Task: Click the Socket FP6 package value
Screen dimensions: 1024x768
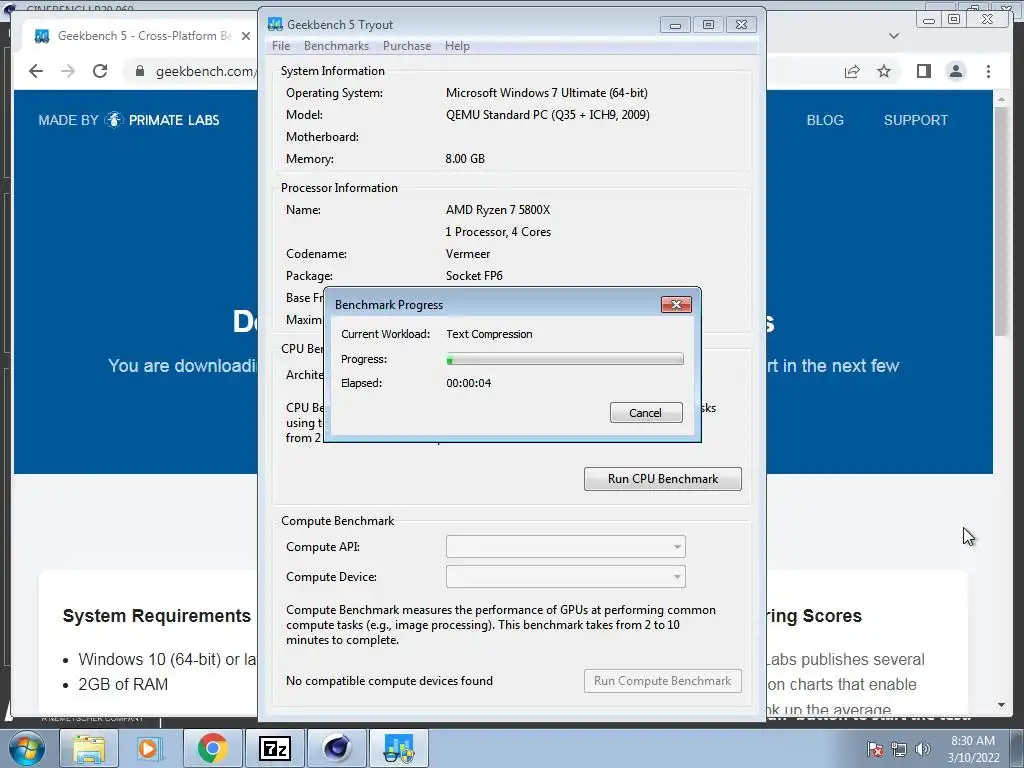Action: 474,276
